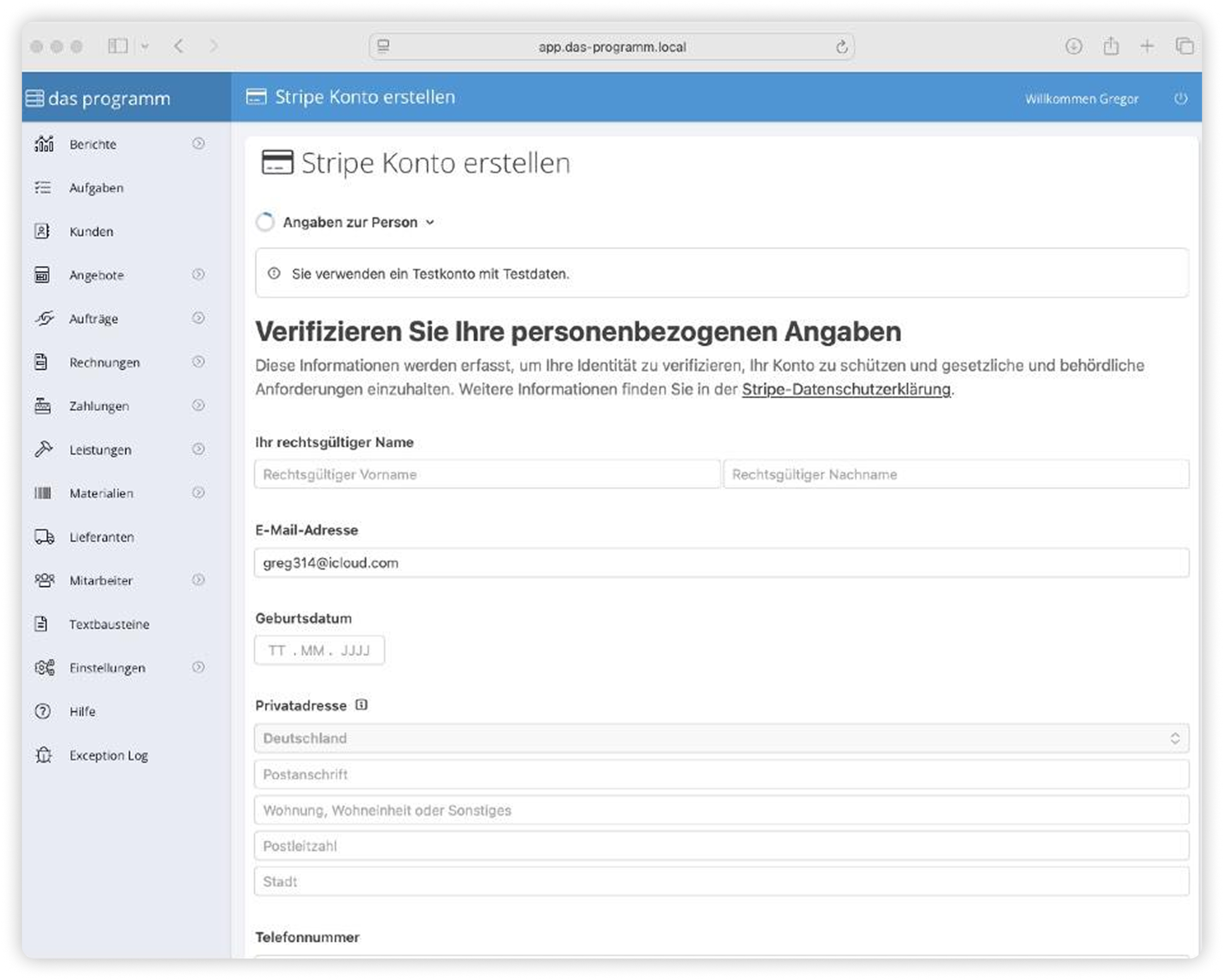Viewport: 1224px width, 980px height.
Task: Expand the Angebote submenu arrow
Action: (x=198, y=275)
